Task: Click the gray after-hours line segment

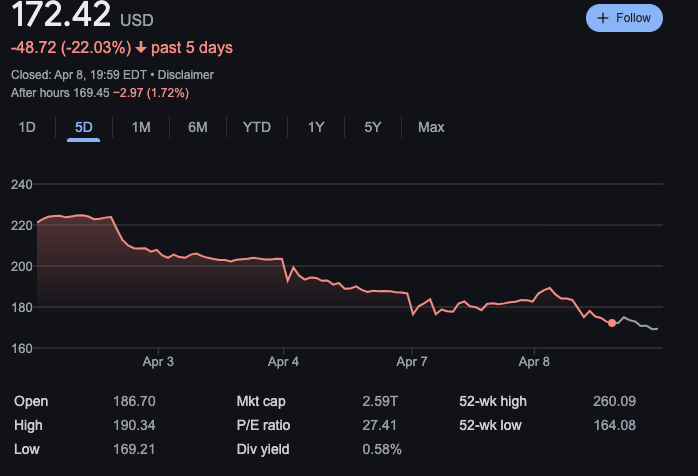Action: click(x=640, y=323)
